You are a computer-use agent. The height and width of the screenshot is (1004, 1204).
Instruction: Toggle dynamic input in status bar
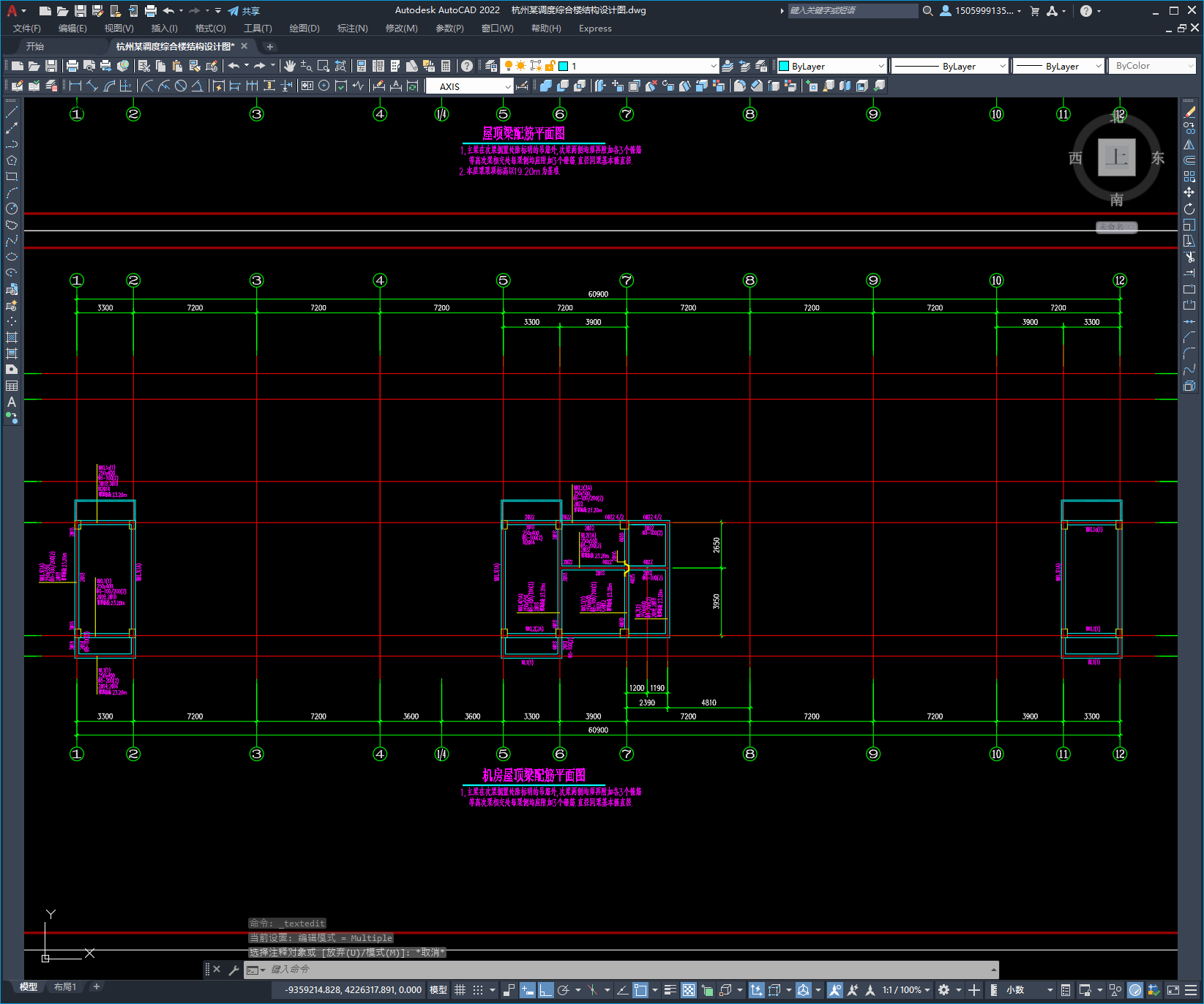[x=527, y=990]
